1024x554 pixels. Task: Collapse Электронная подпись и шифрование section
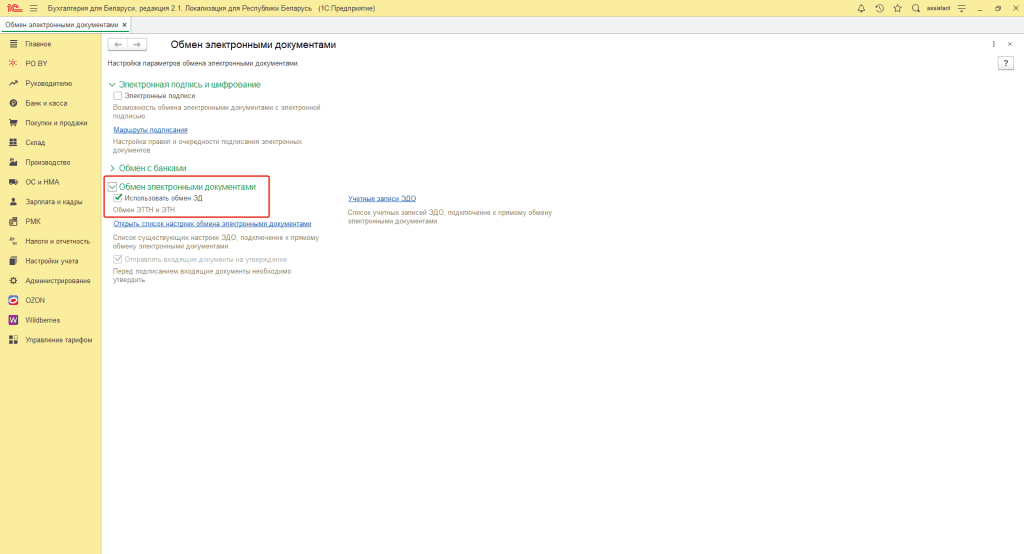(112, 85)
